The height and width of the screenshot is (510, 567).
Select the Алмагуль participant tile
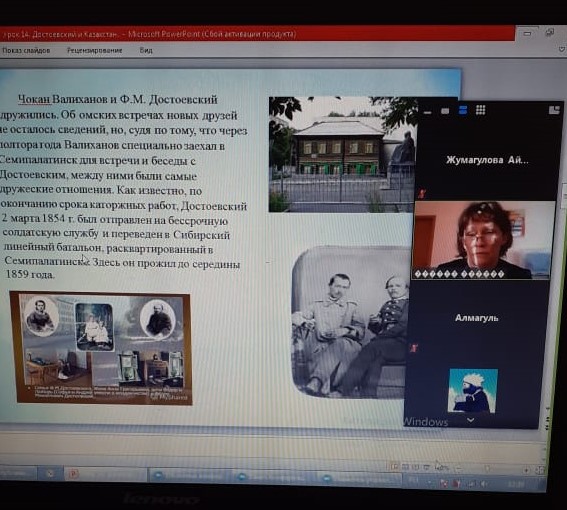coord(477,318)
